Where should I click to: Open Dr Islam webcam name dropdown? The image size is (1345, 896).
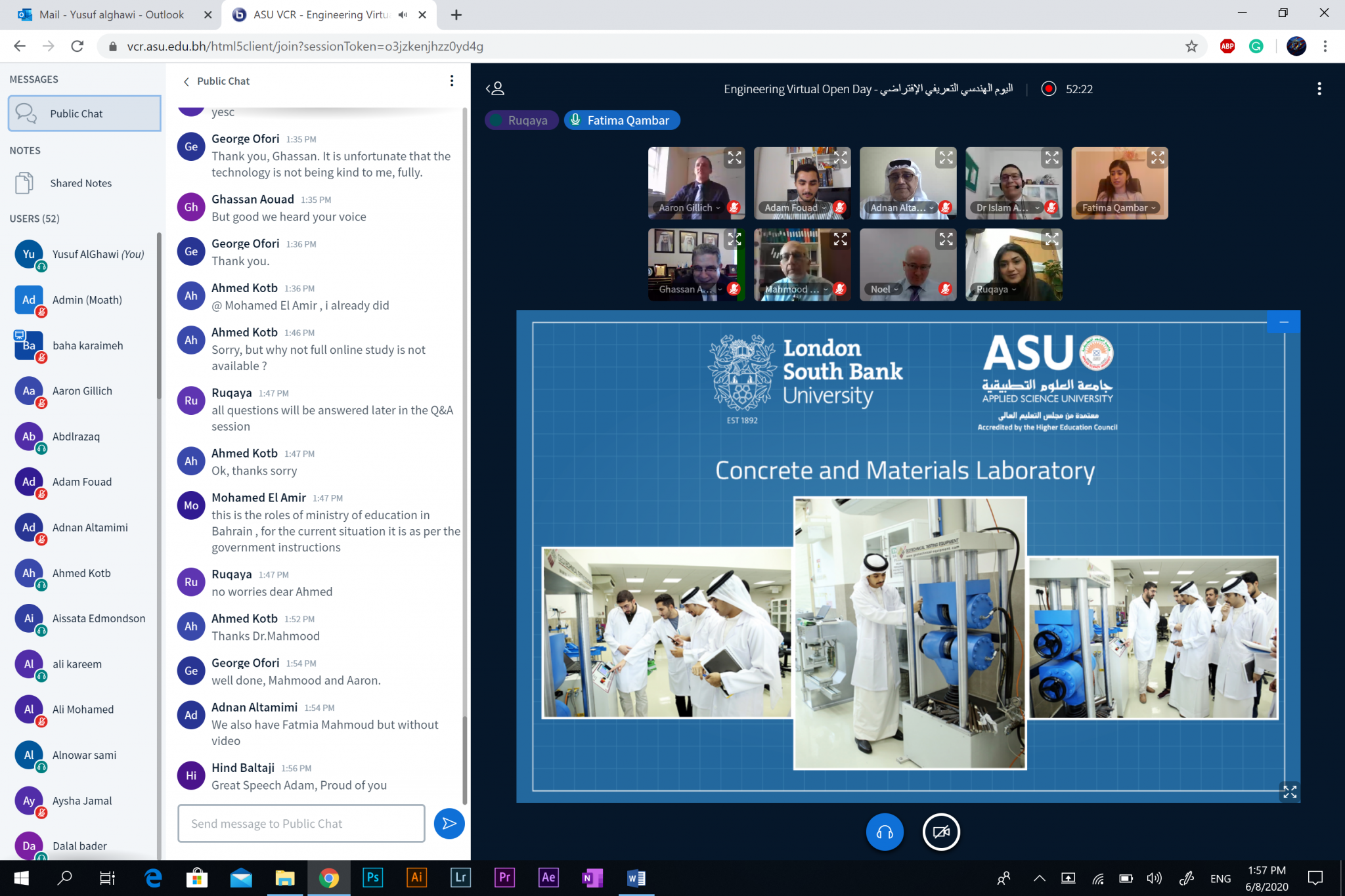tap(1007, 207)
